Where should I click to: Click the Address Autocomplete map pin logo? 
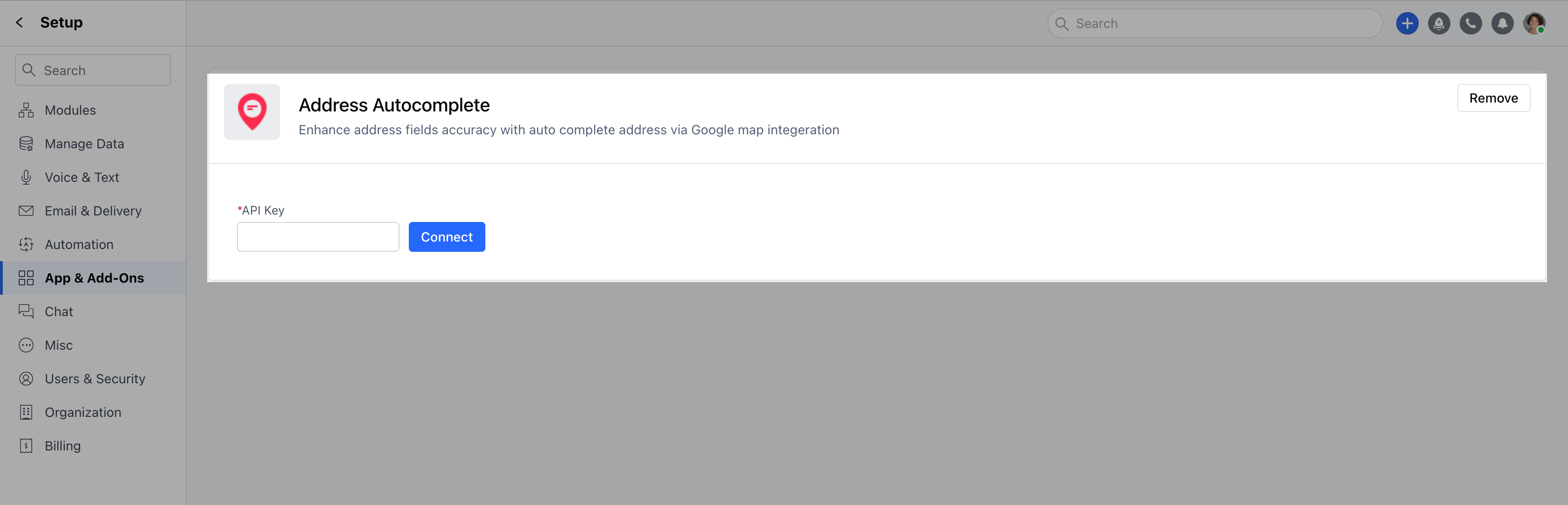252,111
